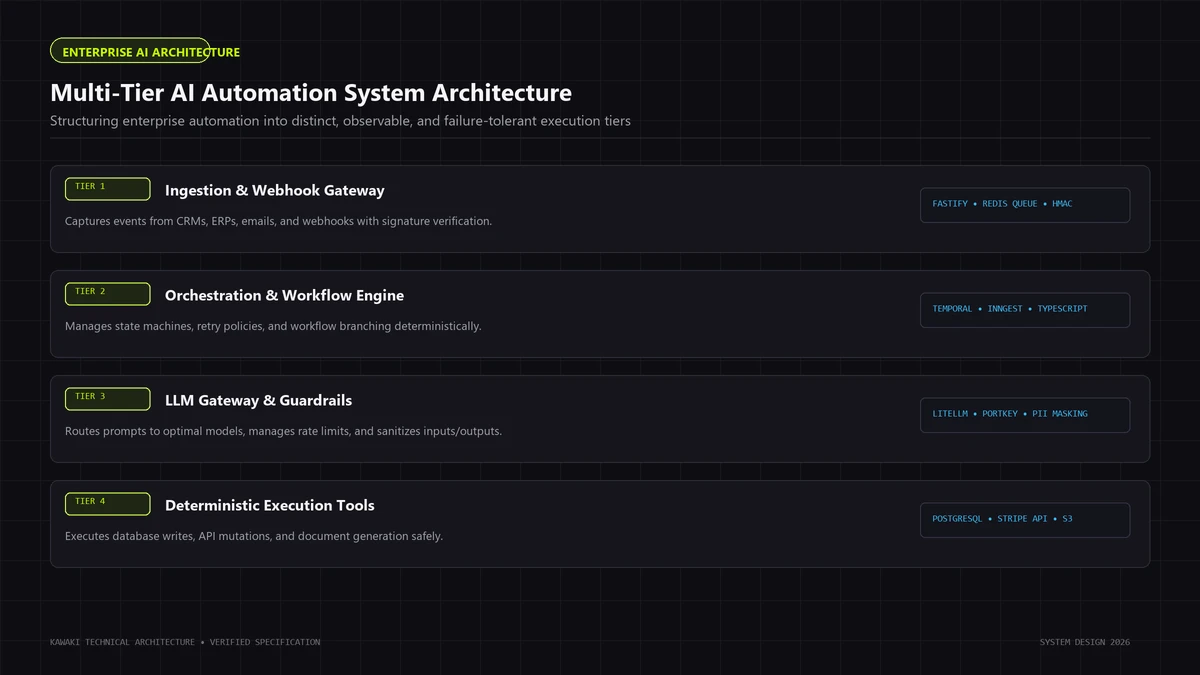Click the TIER 1 badge

point(108,189)
